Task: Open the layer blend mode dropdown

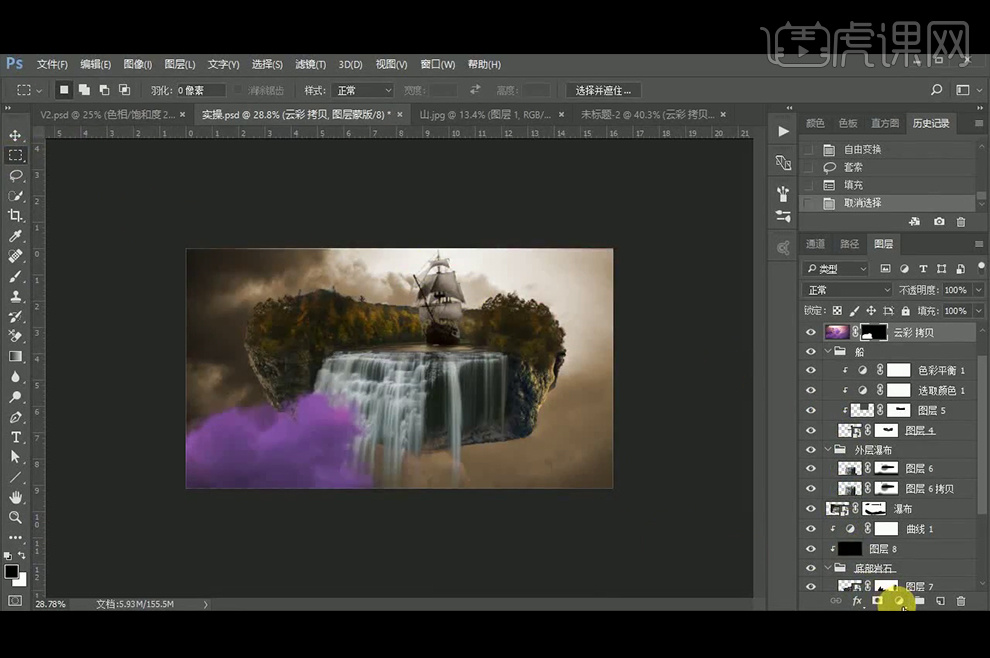Action: point(847,290)
